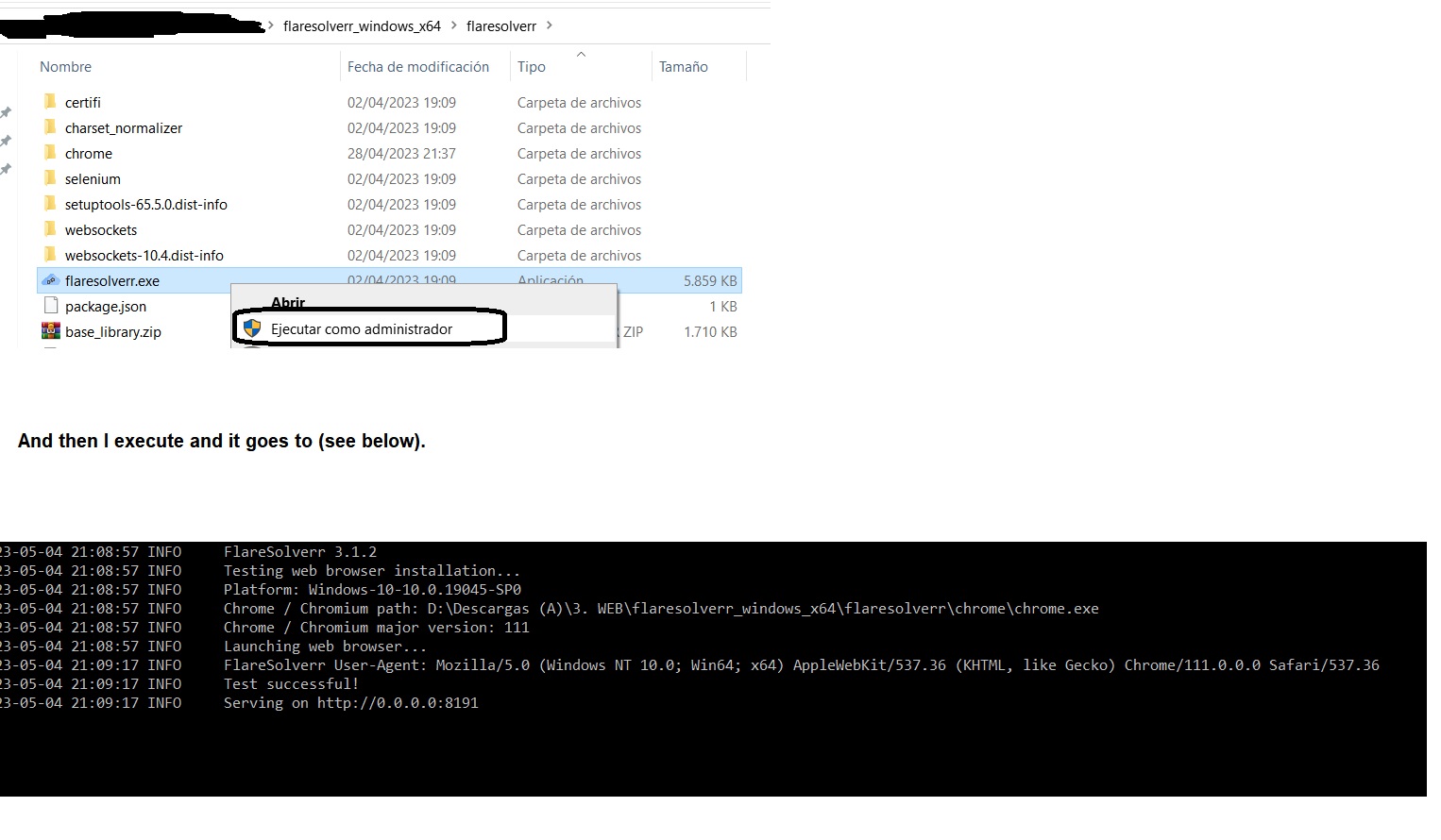Viewport: 1441px width, 840px height.
Task: Click the base_library.zip WinRAR archive icon
Action: point(52,331)
